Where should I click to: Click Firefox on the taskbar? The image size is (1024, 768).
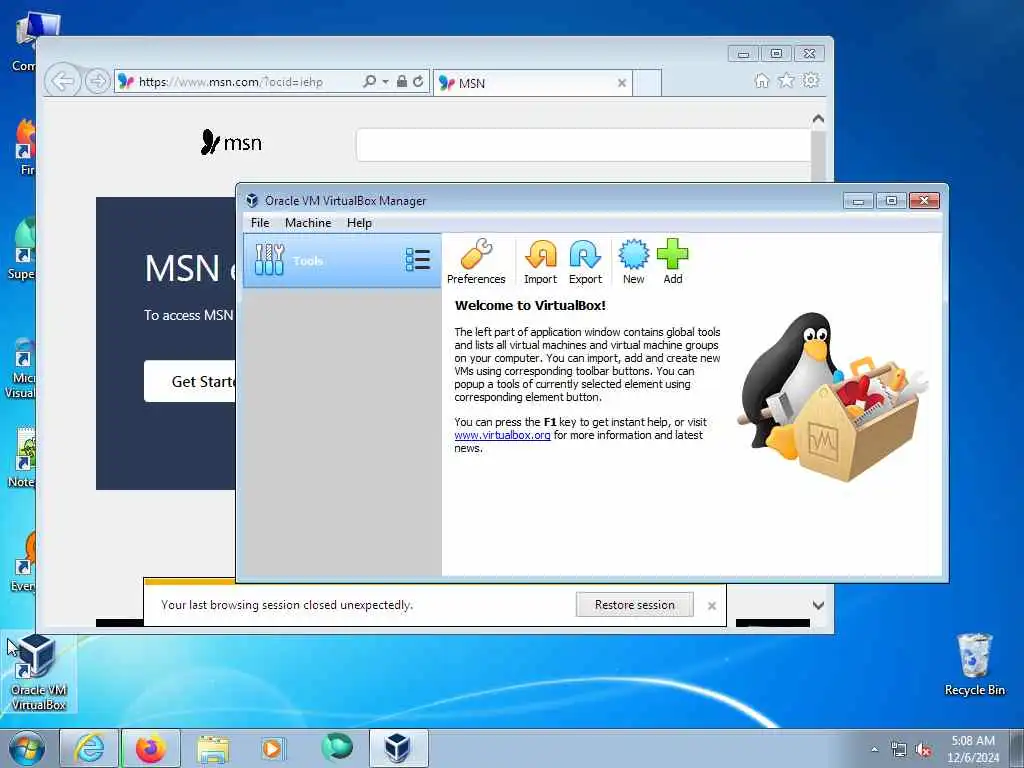pos(151,748)
